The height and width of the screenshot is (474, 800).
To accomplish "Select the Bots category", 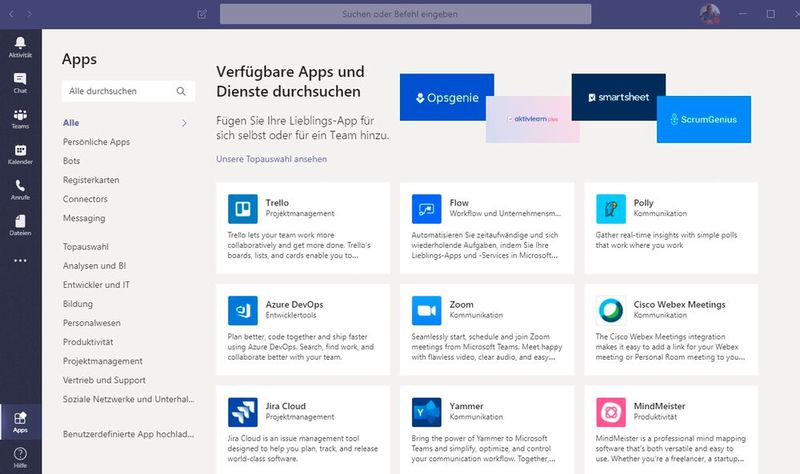I will click(72, 161).
